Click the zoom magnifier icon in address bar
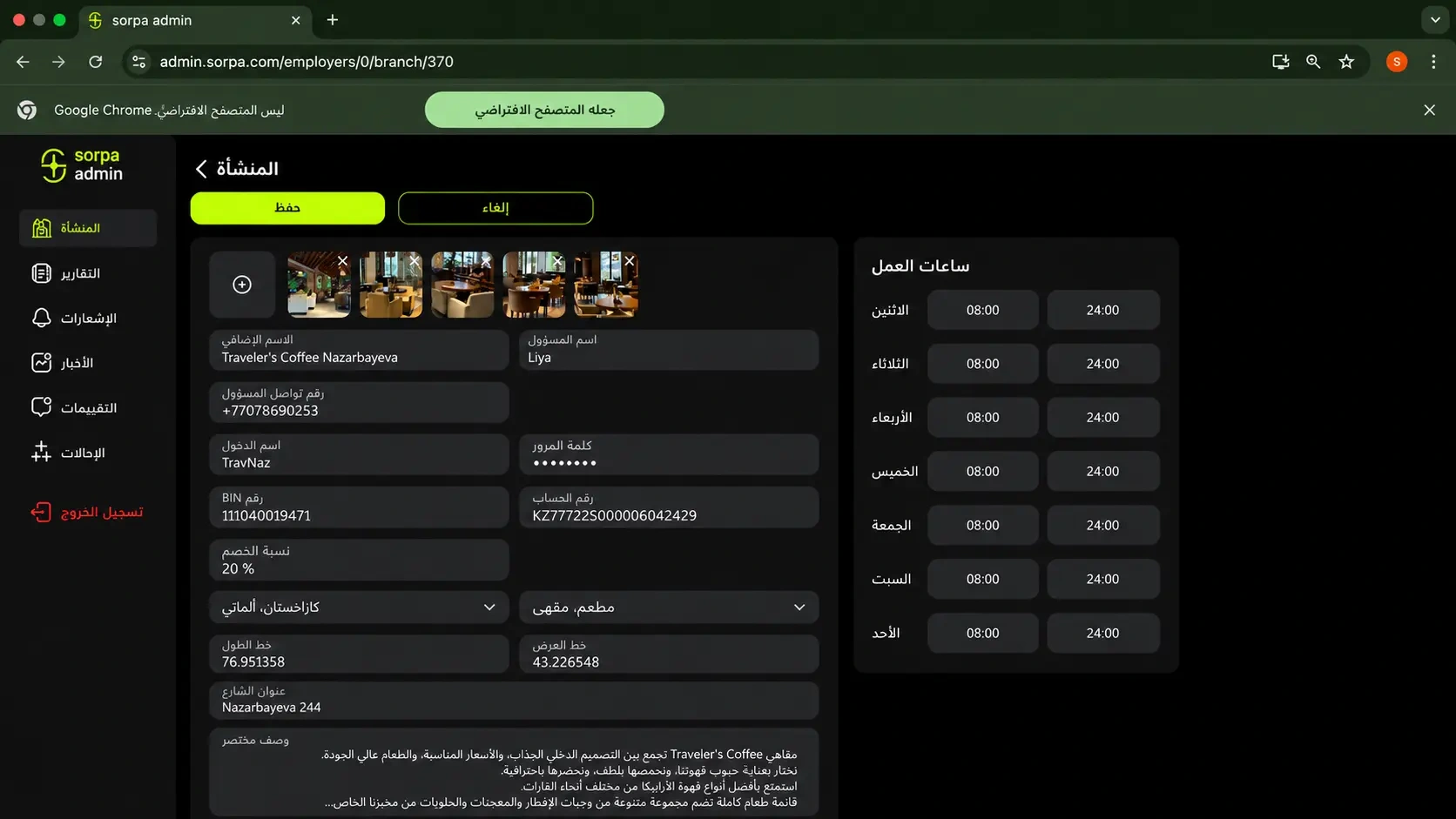 coord(1313,62)
